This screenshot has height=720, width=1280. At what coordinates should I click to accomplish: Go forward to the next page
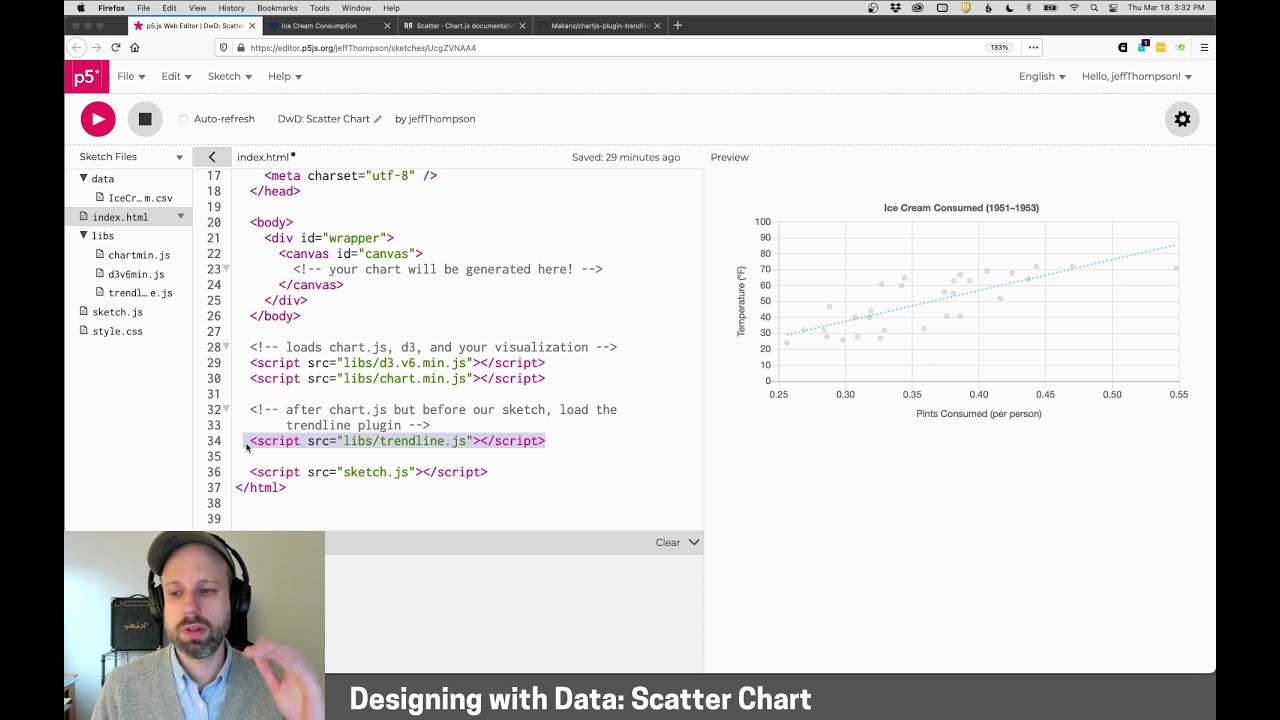[97, 47]
